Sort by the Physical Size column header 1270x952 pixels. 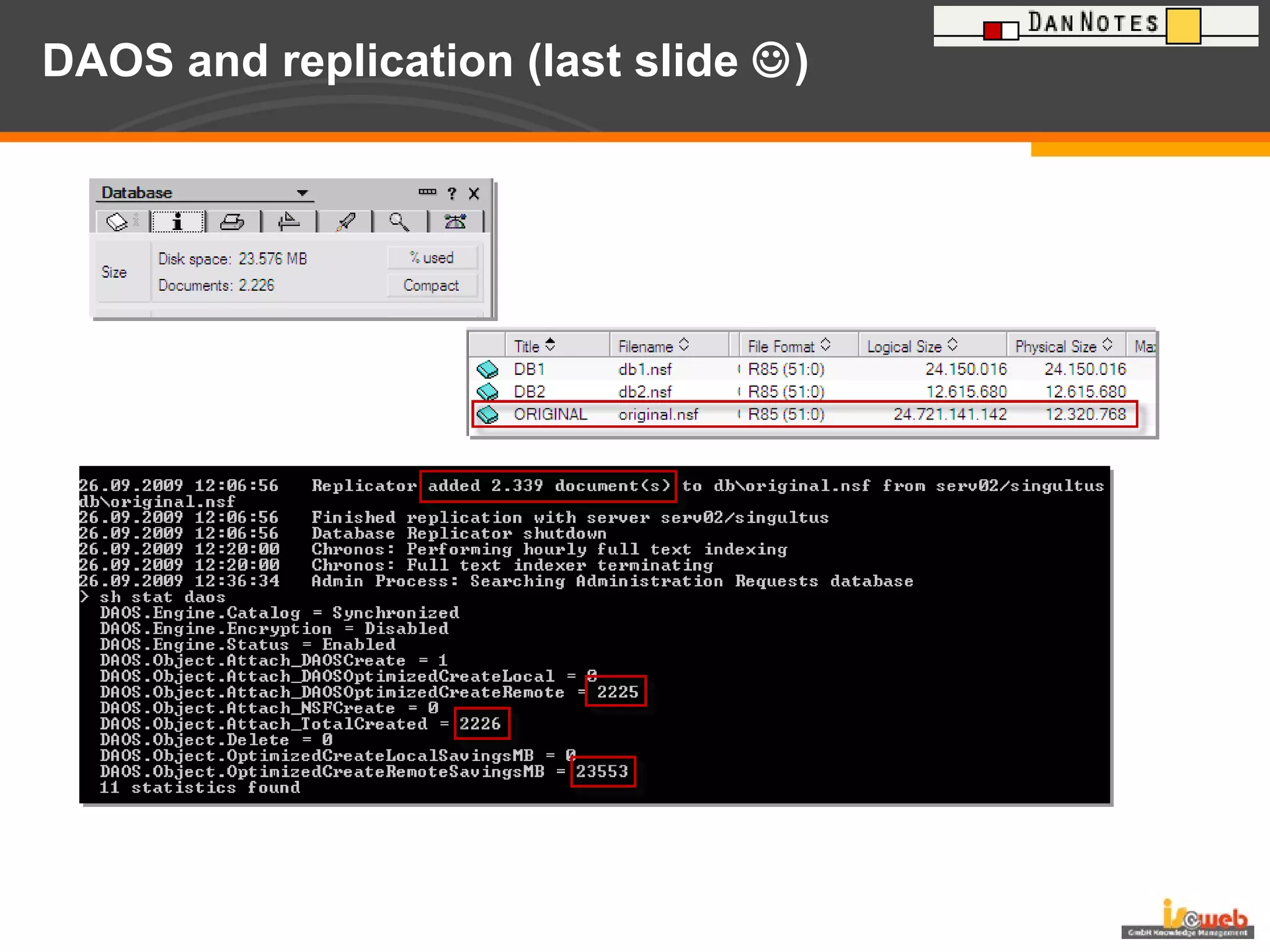pos(1066,346)
